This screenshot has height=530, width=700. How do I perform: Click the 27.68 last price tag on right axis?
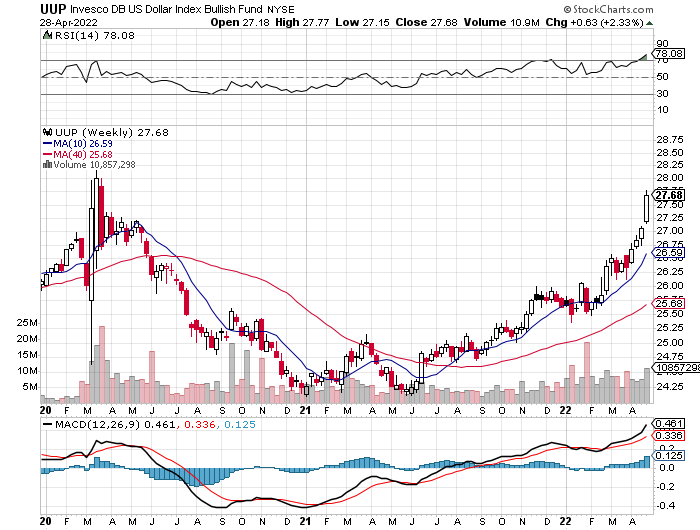pyautogui.click(x=669, y=195)
